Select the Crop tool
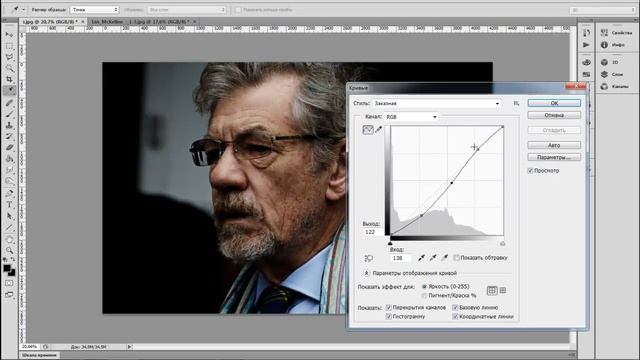 tap(9, 79)
